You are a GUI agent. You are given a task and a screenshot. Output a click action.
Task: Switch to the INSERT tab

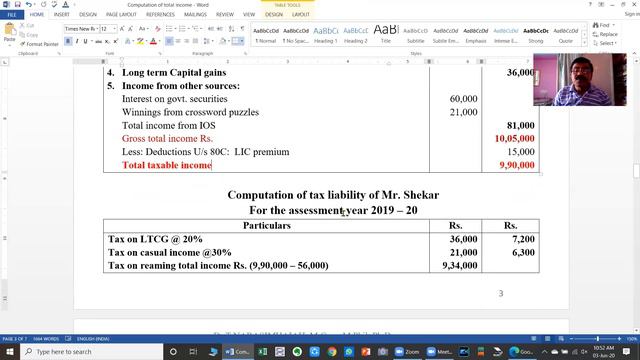click(62, 15)
